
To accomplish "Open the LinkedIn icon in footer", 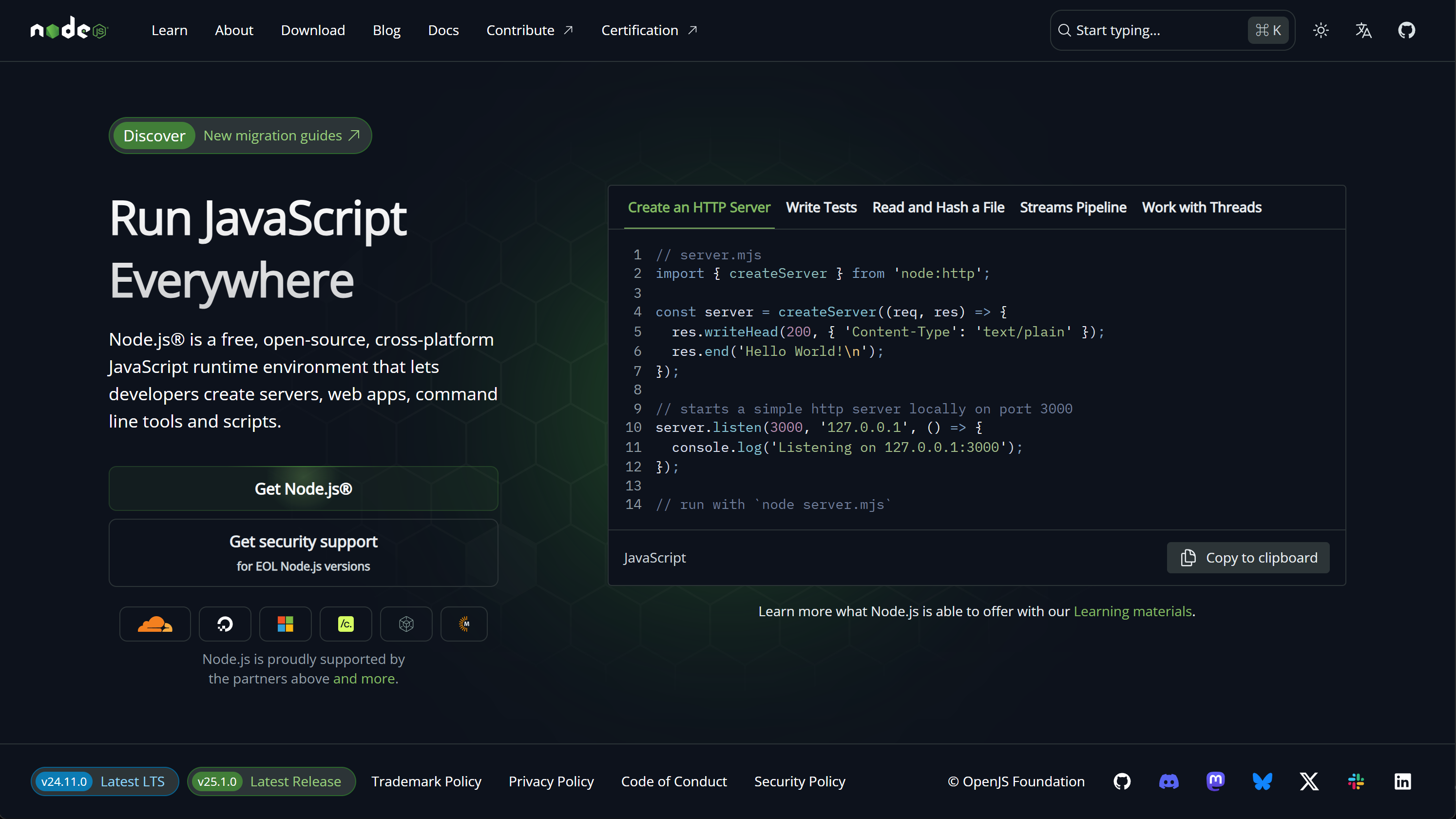I will point(1402,781).
